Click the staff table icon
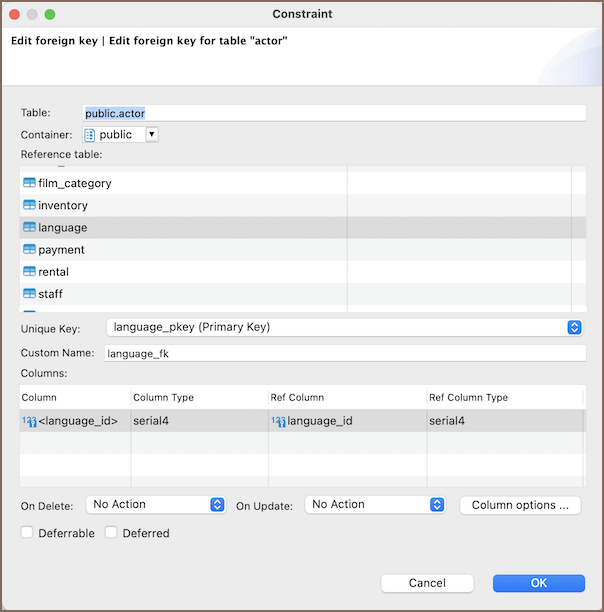This screenshot has width=604, height=612. tap(29, 293)
